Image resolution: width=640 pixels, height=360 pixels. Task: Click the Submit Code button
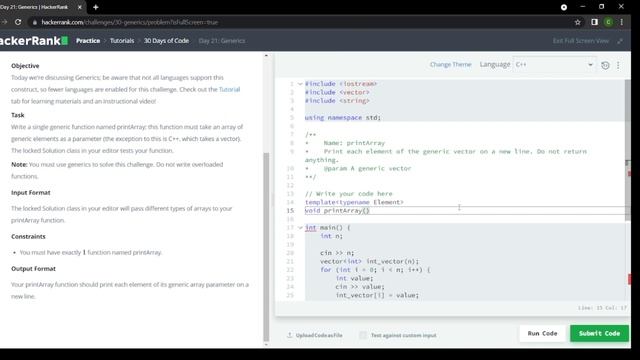pos(599,333)
